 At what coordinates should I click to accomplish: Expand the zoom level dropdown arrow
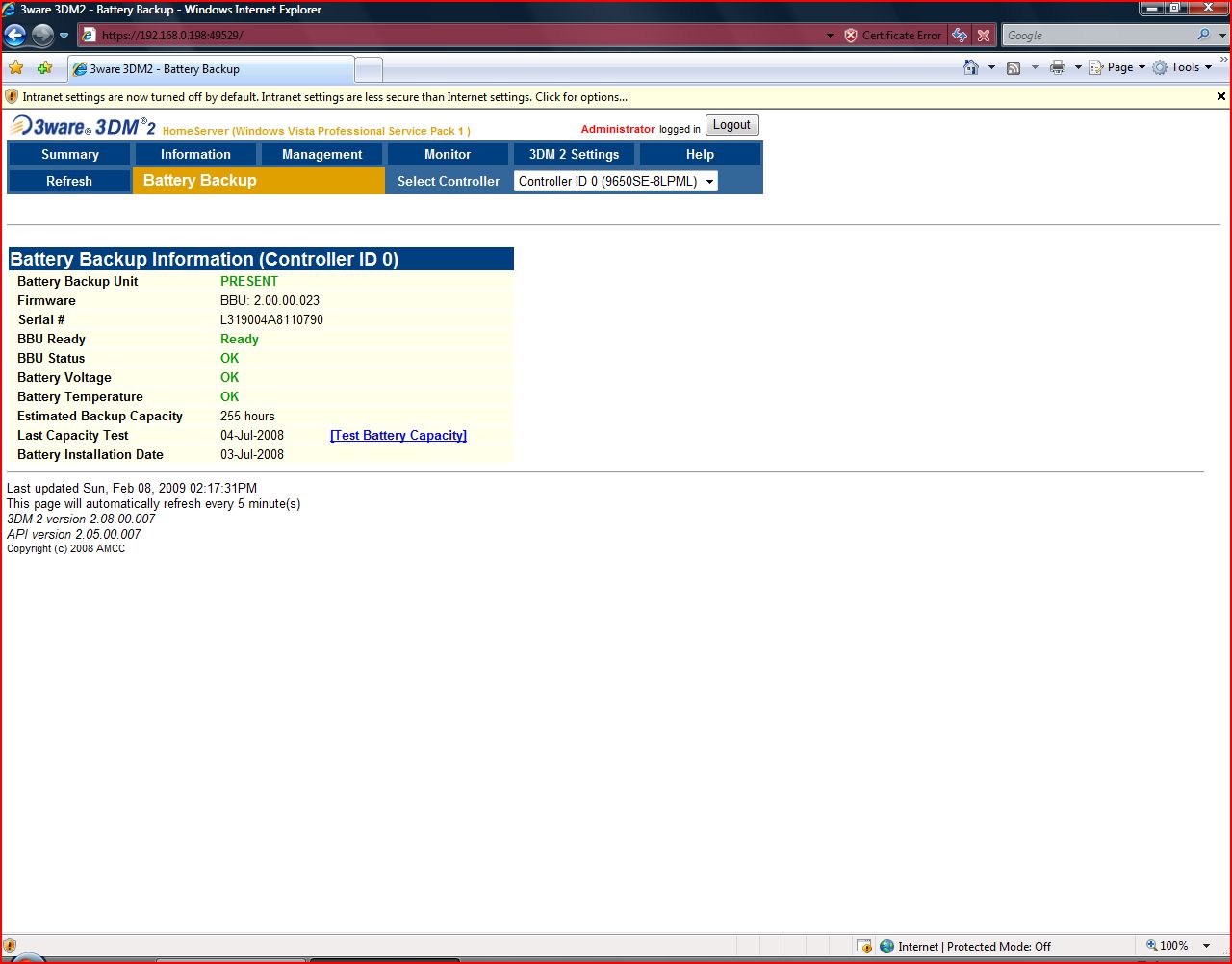[x=1207, y=947]
